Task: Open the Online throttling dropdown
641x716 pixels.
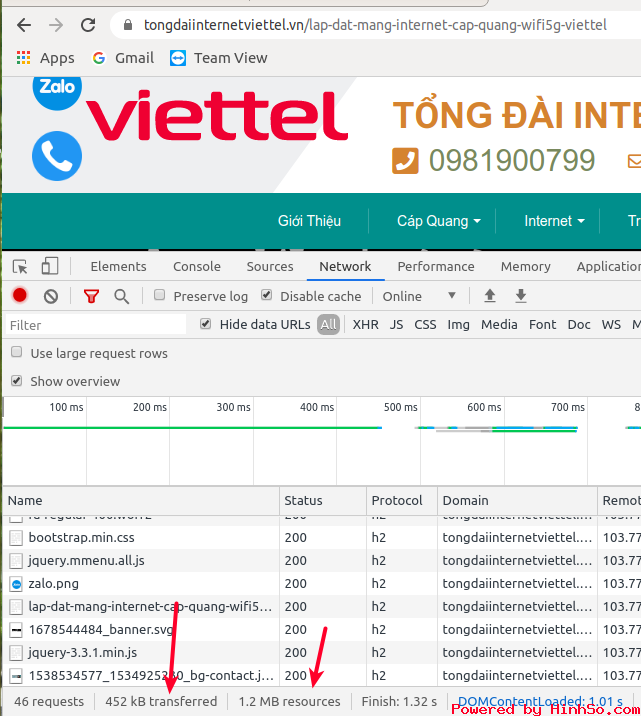Action: click(x=419, y=296)
